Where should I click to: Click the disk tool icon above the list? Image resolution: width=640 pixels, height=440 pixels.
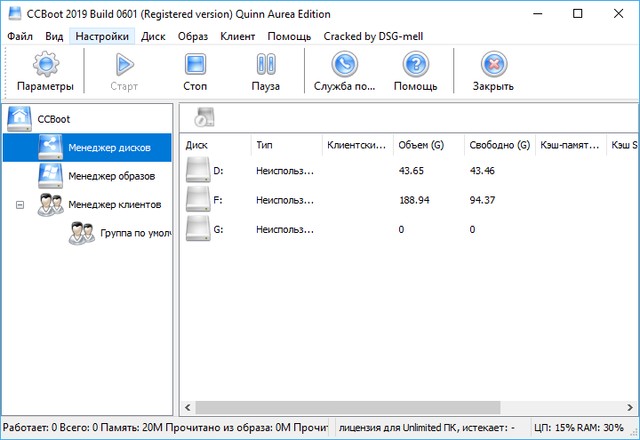tap(205, 118)
